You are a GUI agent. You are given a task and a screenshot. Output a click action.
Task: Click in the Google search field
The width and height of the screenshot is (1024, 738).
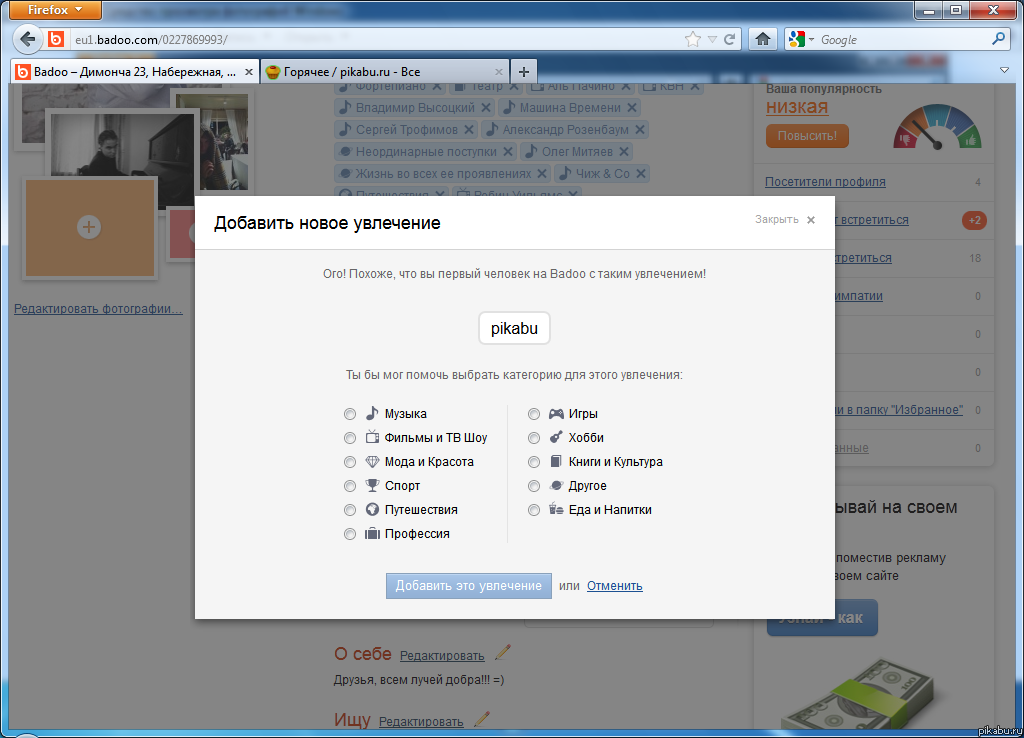click(901, 40)
